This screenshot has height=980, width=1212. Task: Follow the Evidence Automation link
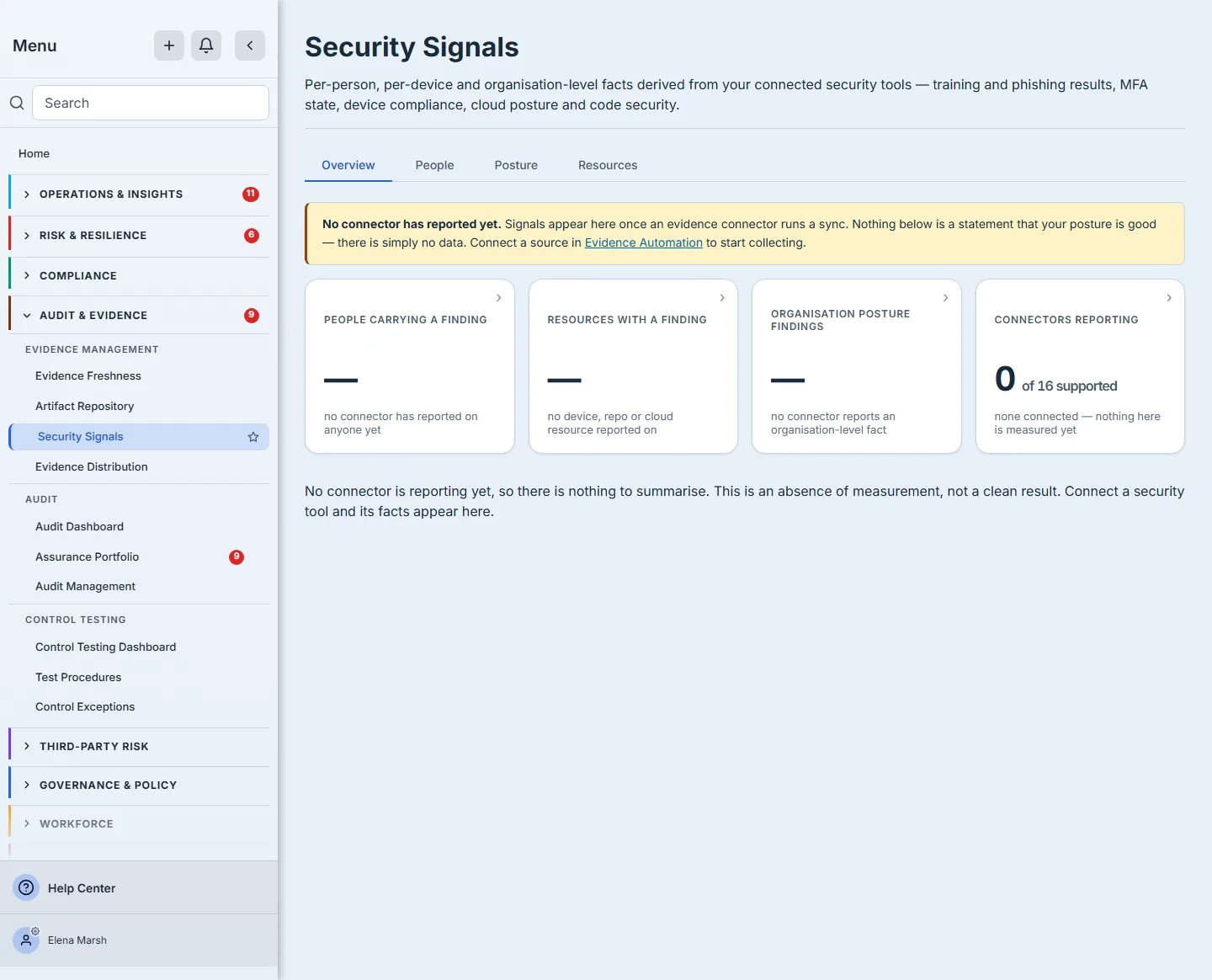tap(644, 242)
